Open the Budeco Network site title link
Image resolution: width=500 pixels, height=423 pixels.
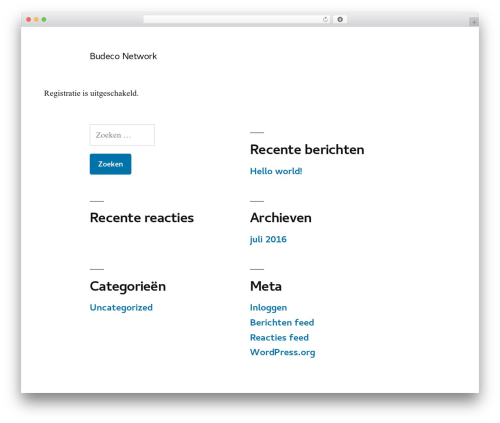pos(123,56)
